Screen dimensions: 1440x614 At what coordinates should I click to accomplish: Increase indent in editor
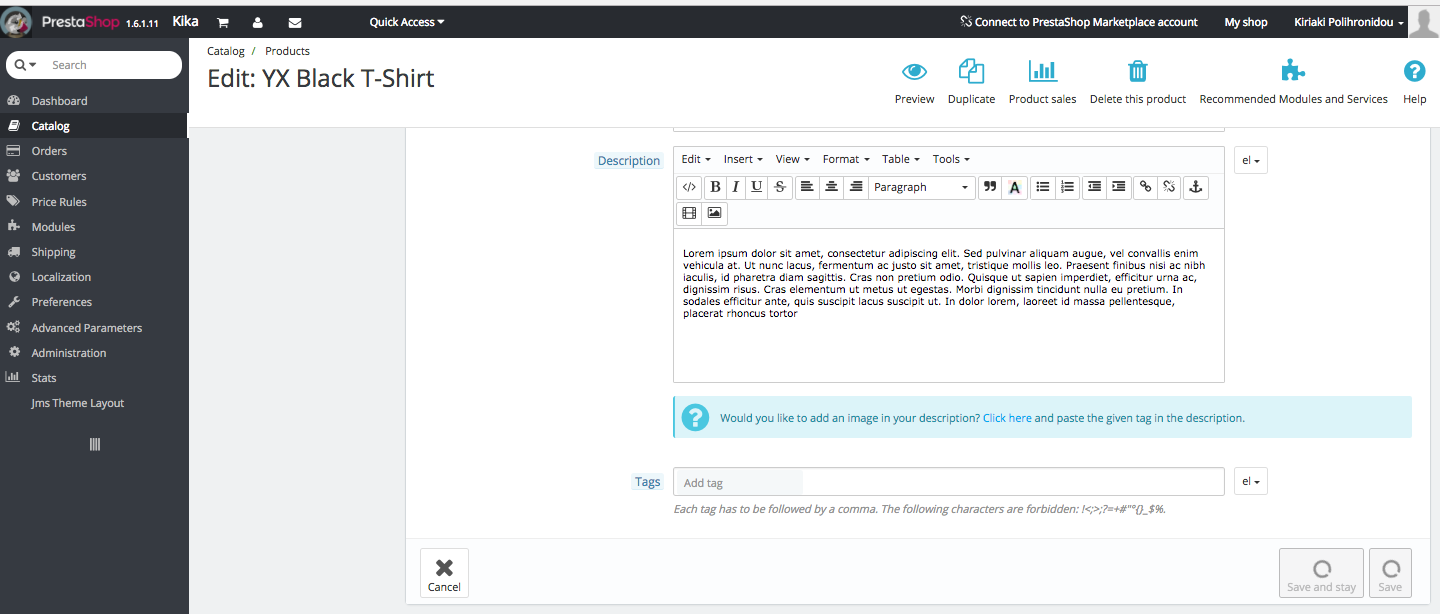(x=1119, y=187)
